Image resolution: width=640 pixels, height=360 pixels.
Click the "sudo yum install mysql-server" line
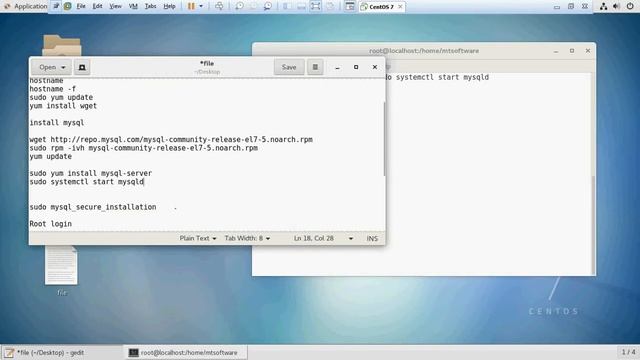(x=91, y=173)
